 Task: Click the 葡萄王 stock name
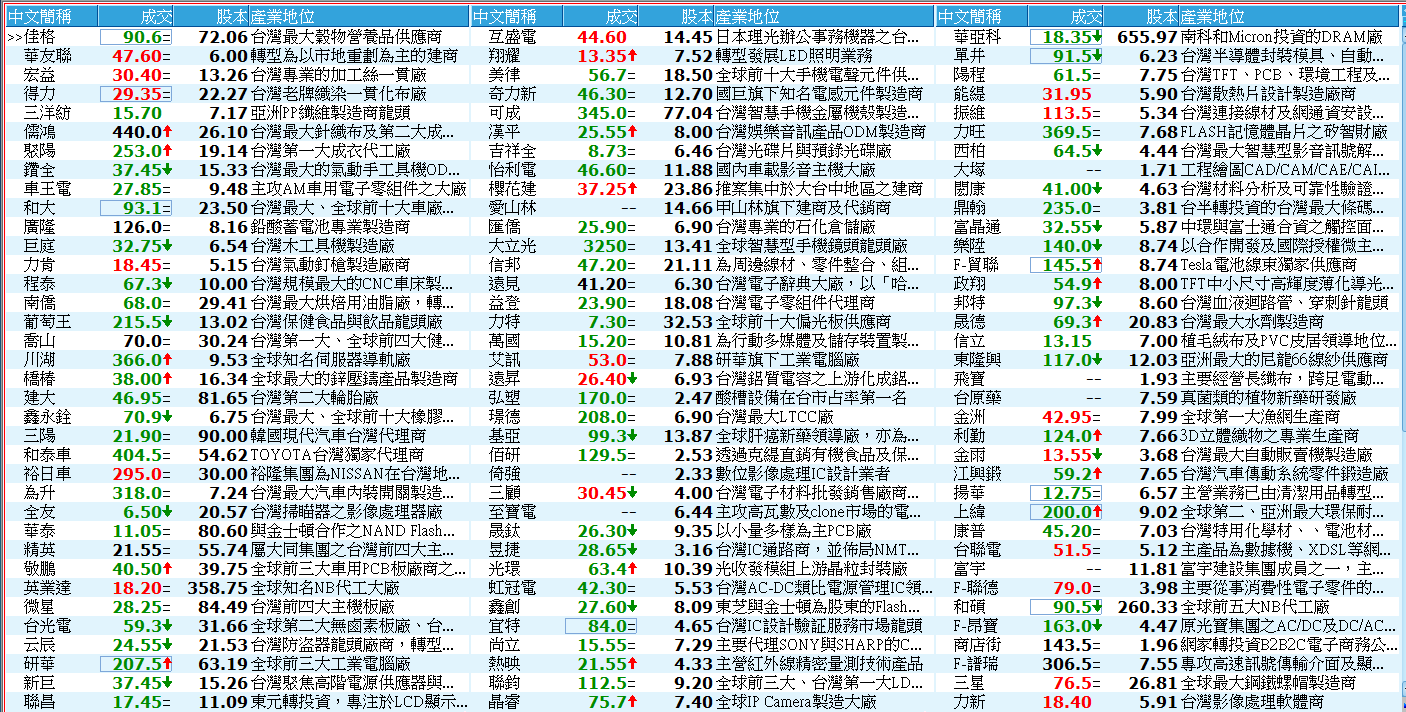[x=48, y=321]
